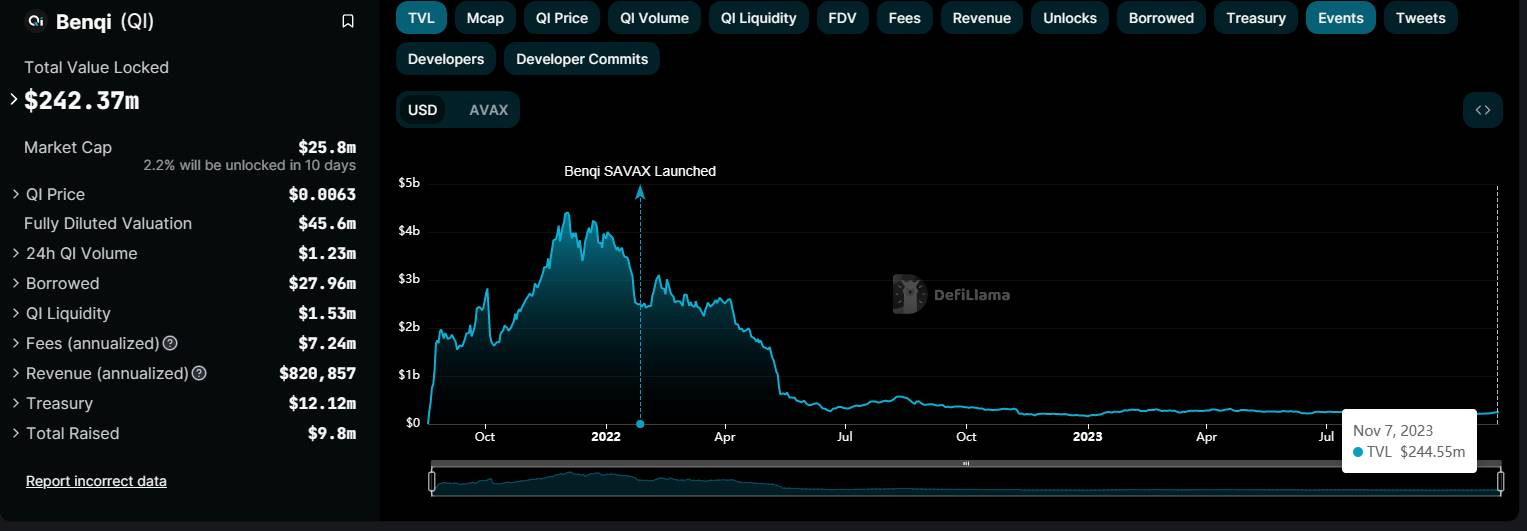Switch chart denomination to AVAX
The image size is (1527, 531).
pyautogui.click(x=489, y=110)
